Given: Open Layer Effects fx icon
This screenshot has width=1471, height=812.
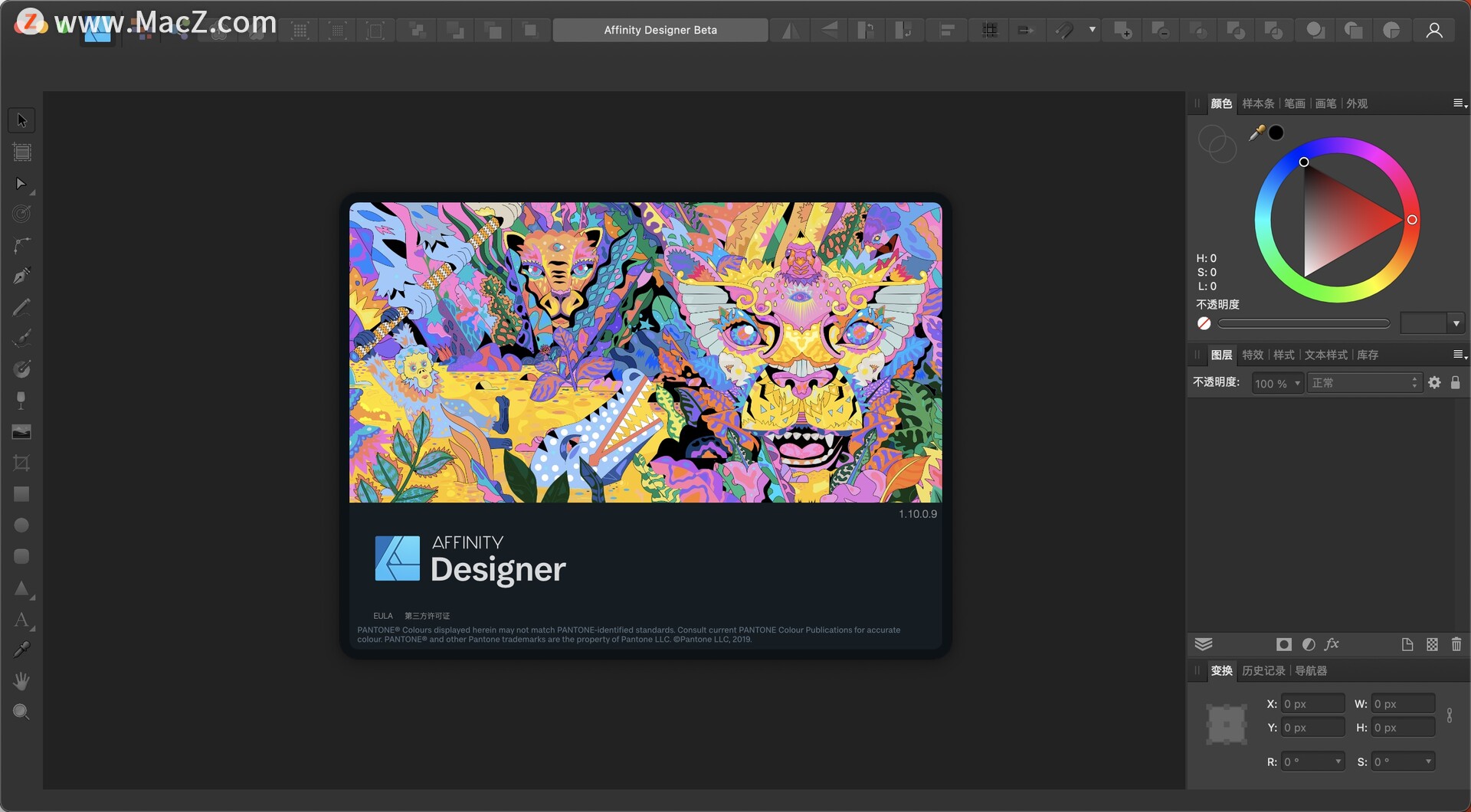Looking at the screenshot, I should (x=1332, y=645).
